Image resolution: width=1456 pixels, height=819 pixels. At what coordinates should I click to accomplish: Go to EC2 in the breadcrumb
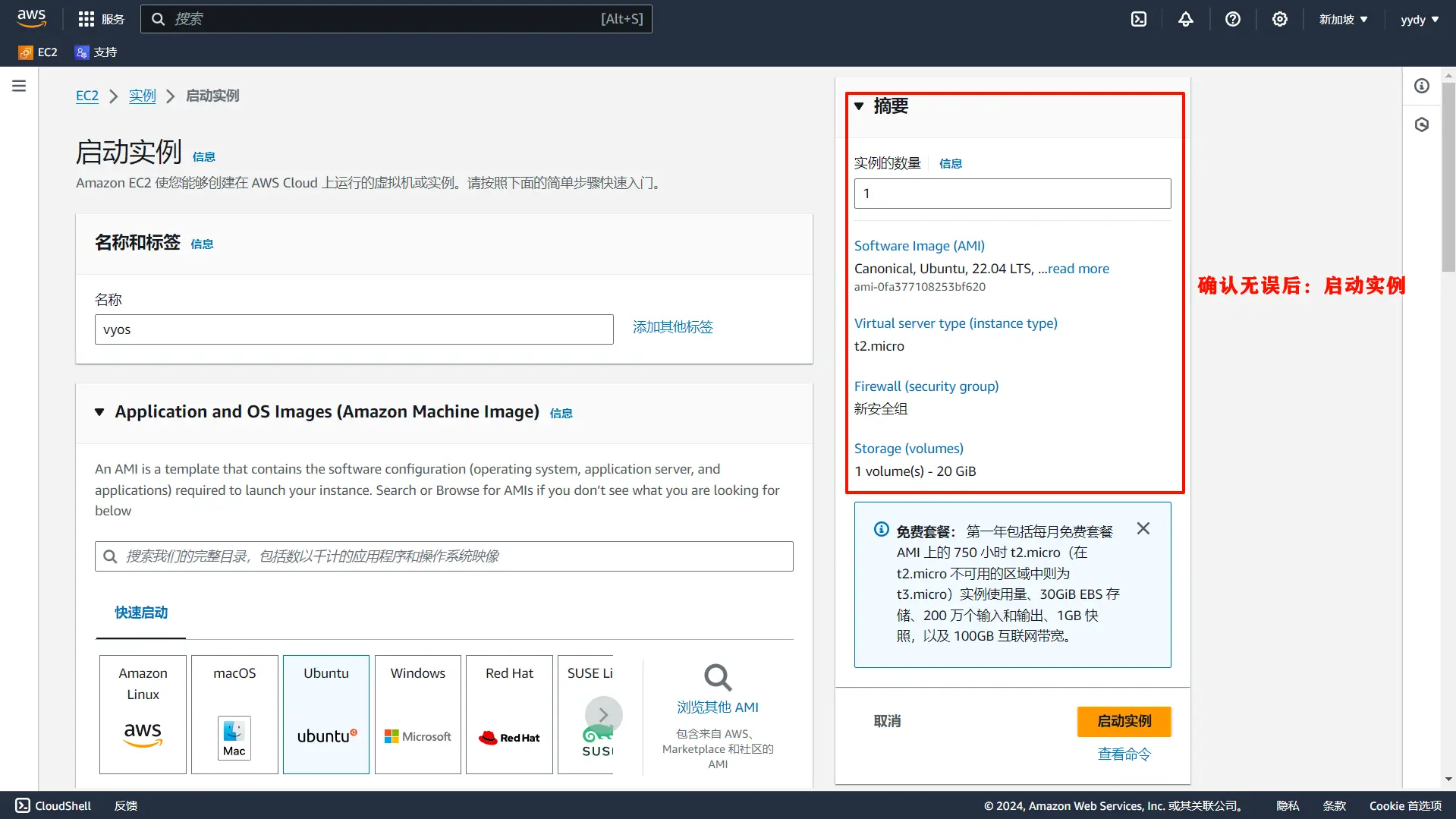[x=87, y=96]
